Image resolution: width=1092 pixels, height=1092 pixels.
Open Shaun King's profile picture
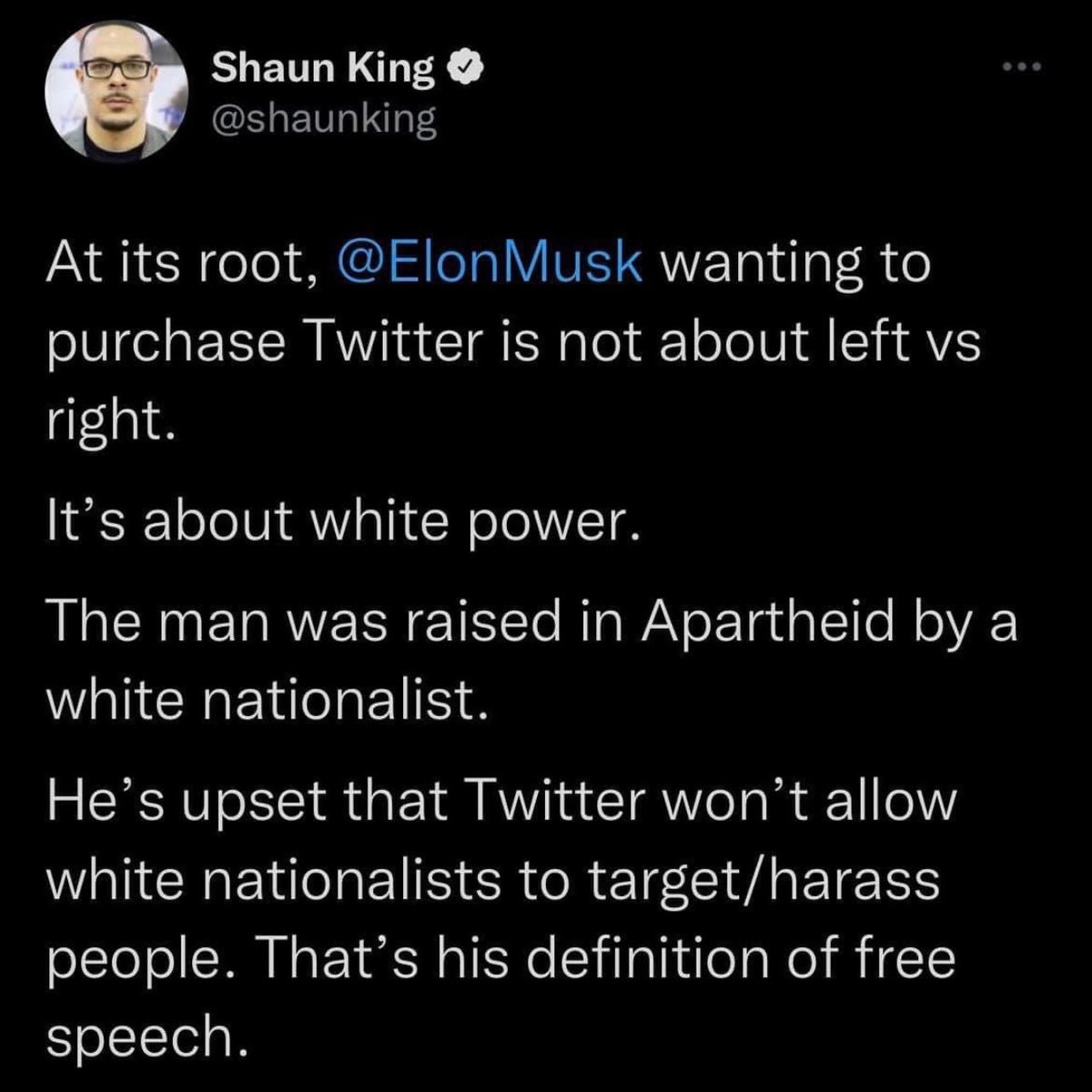[x=116, y=91]
